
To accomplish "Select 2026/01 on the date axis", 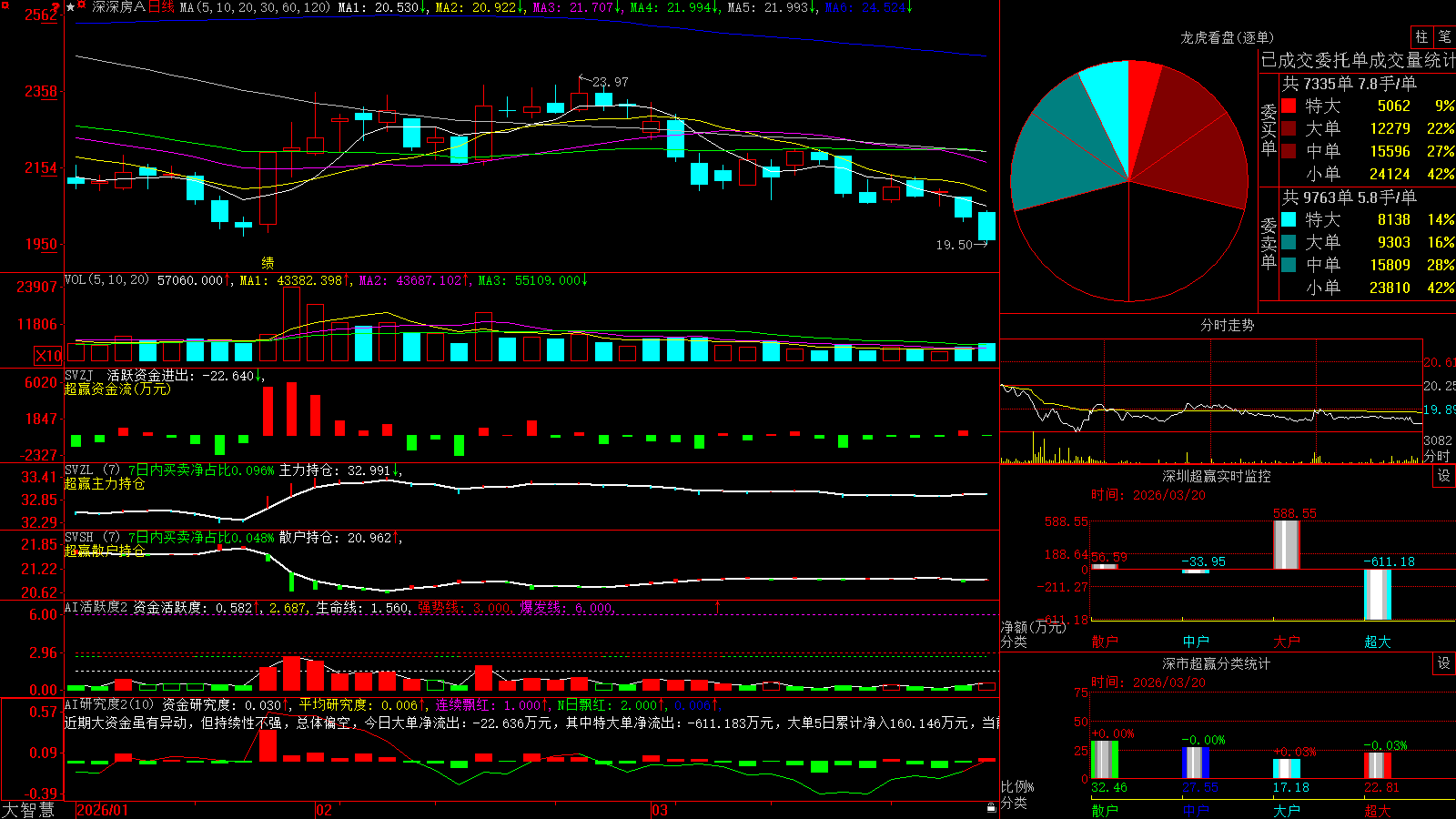I will point(103,810).
